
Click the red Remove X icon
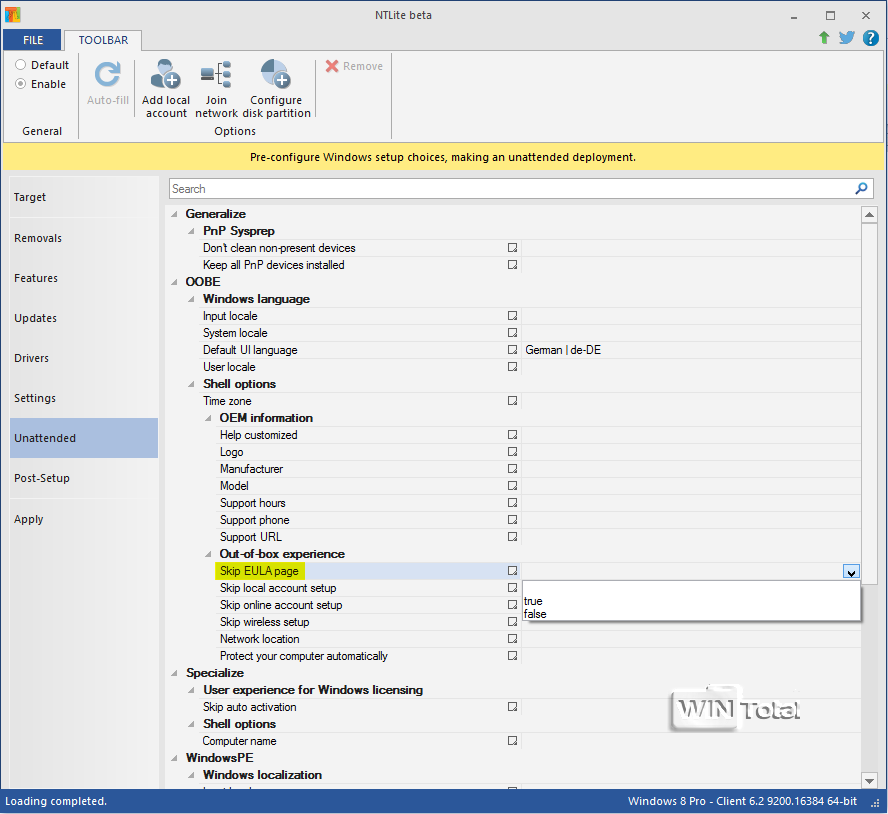[x=332, y=66]
